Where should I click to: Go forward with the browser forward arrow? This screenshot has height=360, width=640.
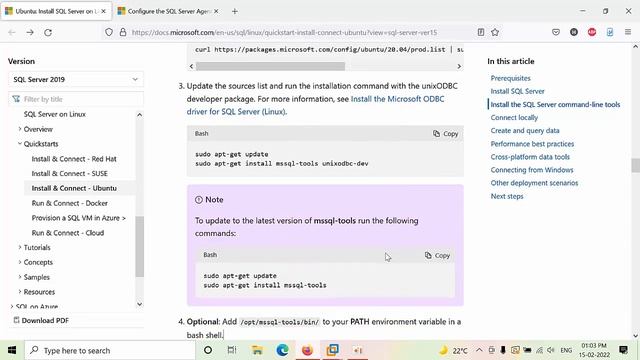(30, 32)
